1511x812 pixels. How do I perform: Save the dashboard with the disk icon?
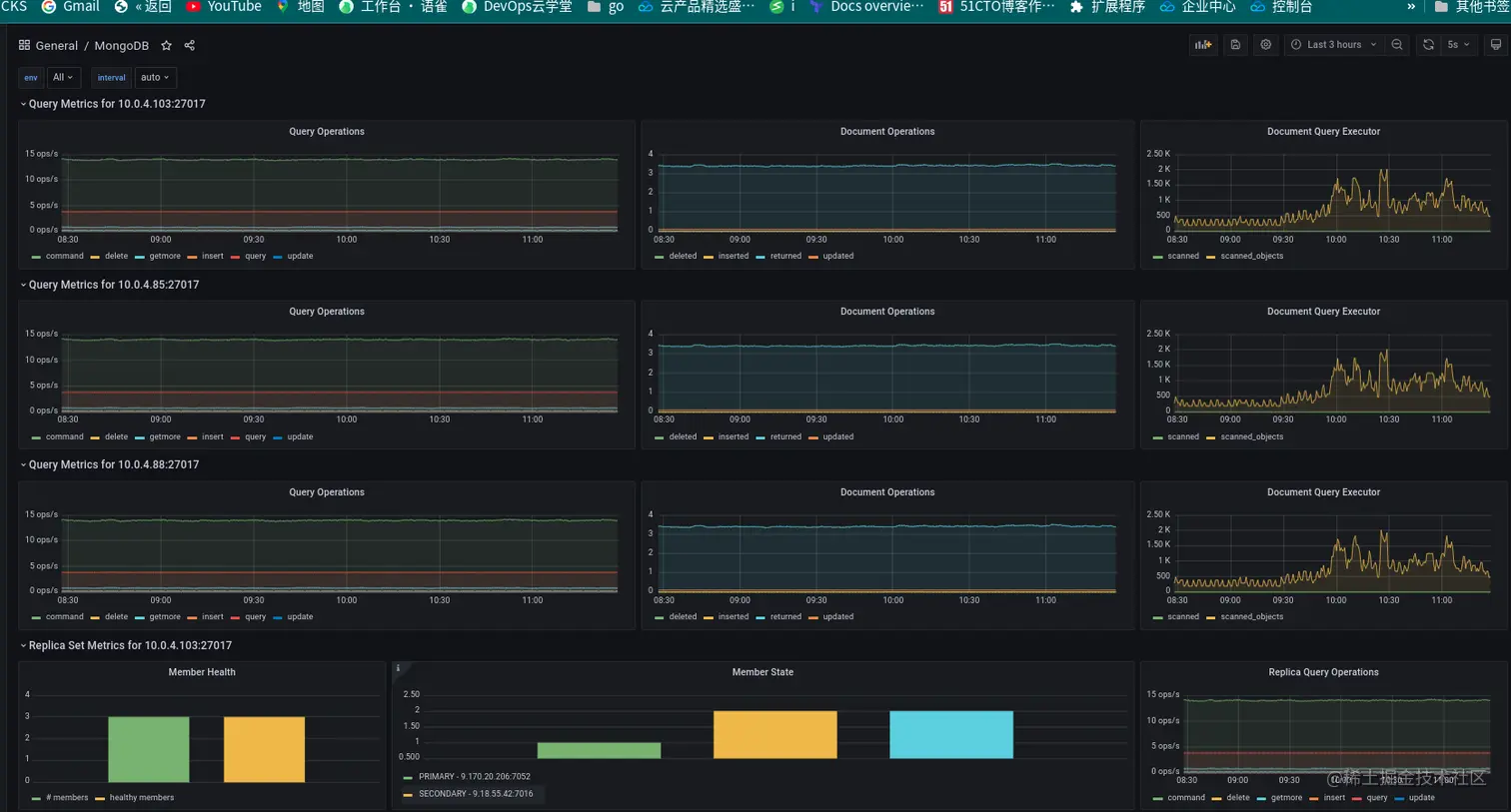(1235, 45)
